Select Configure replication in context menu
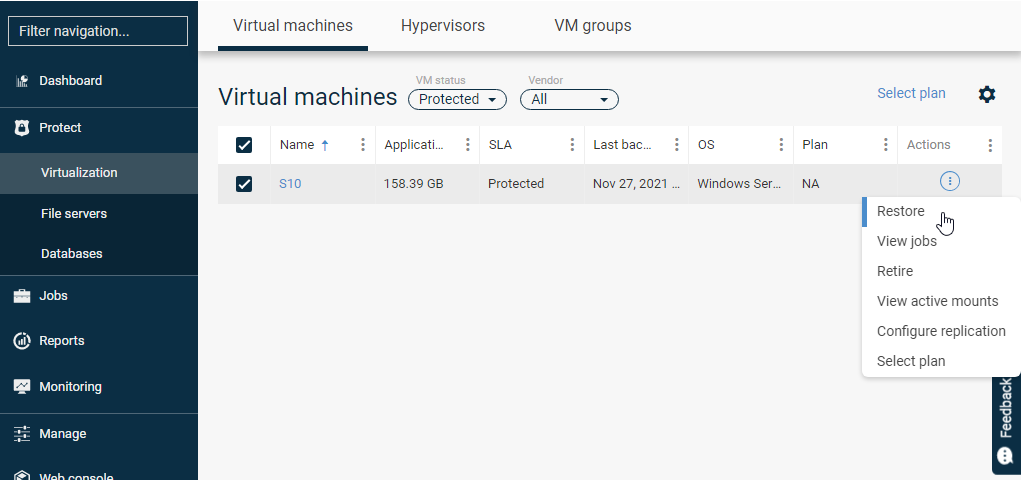The height and width of the screenshot is (480, 1021). (940, 331)
